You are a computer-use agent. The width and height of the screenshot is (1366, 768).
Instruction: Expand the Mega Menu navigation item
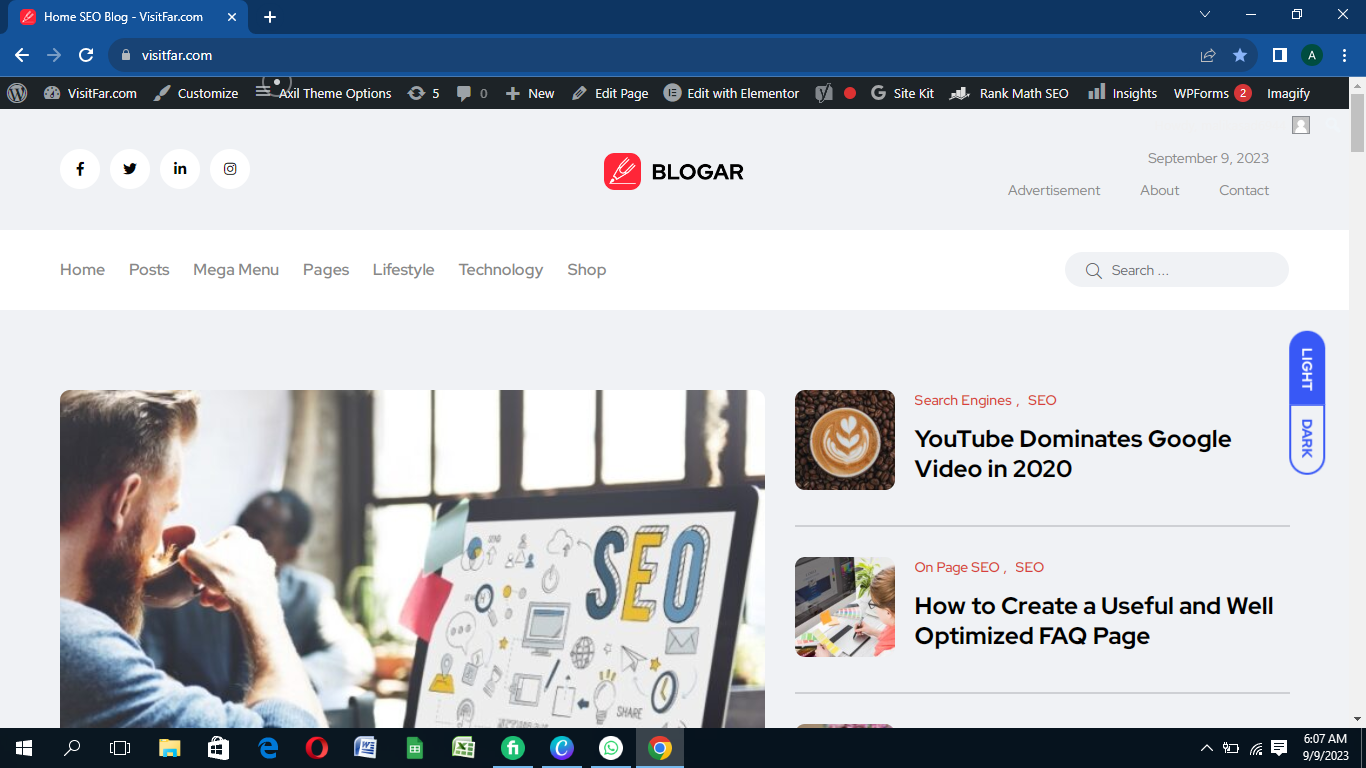tap(236, 270)
